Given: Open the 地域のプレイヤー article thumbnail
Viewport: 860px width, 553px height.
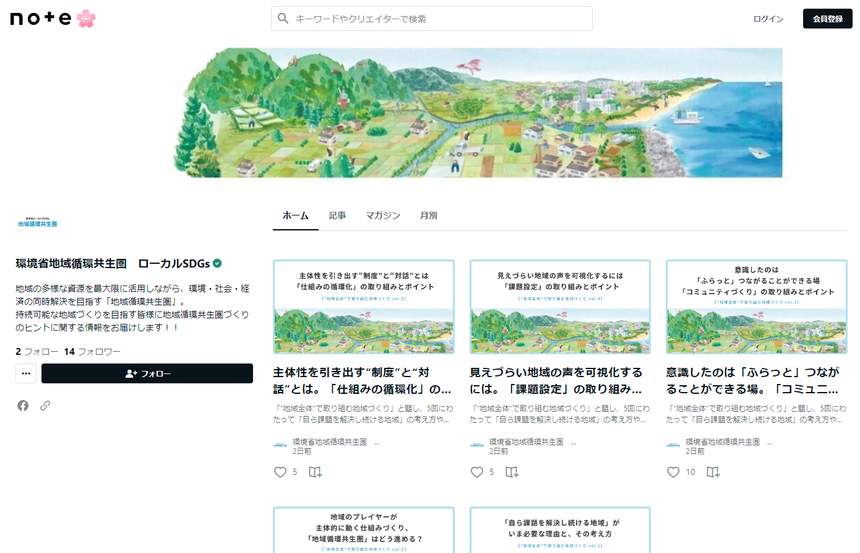Looking at the screenshot, I should (x=363, y=530).
